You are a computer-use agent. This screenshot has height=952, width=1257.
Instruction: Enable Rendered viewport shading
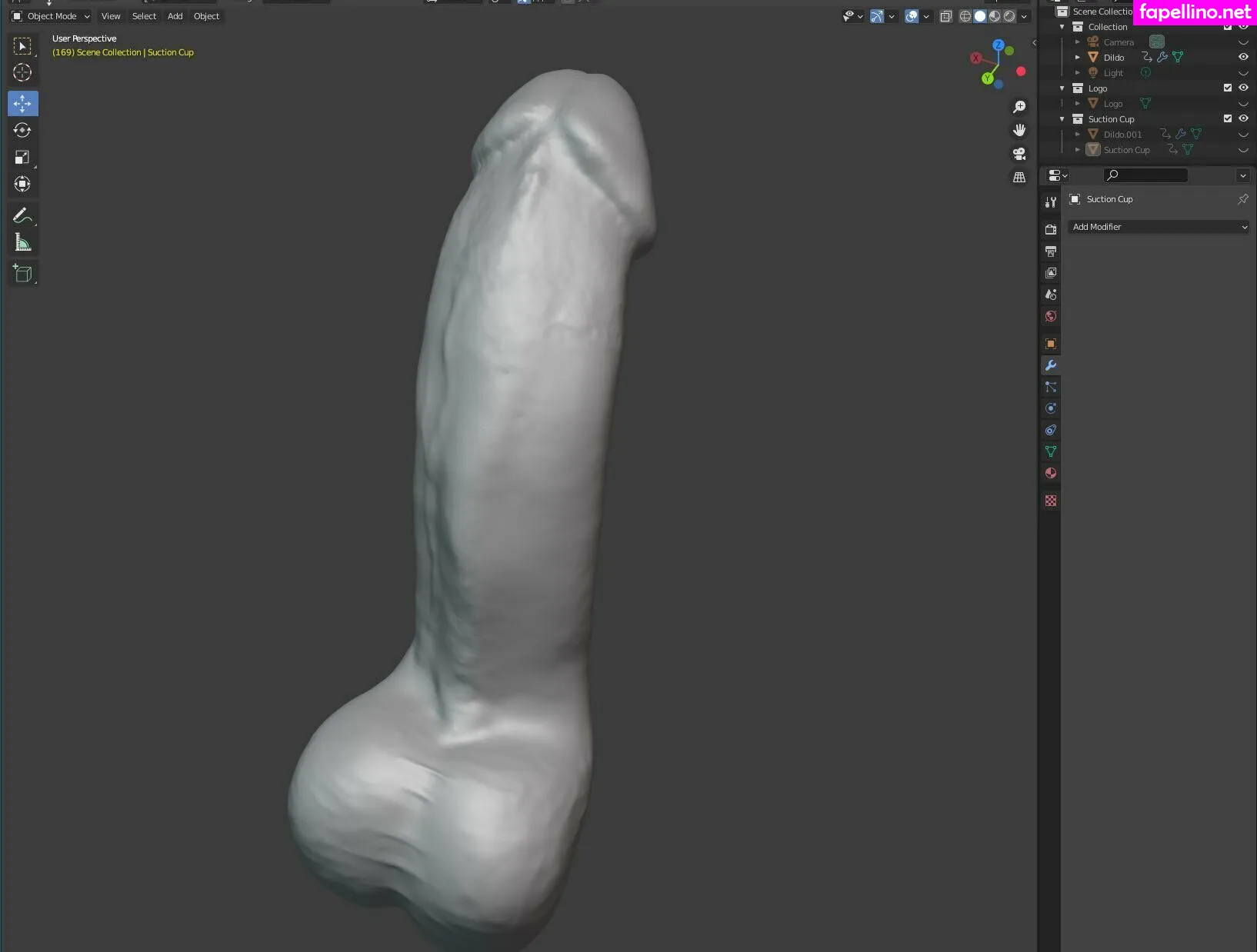(x=1009, y=16)
